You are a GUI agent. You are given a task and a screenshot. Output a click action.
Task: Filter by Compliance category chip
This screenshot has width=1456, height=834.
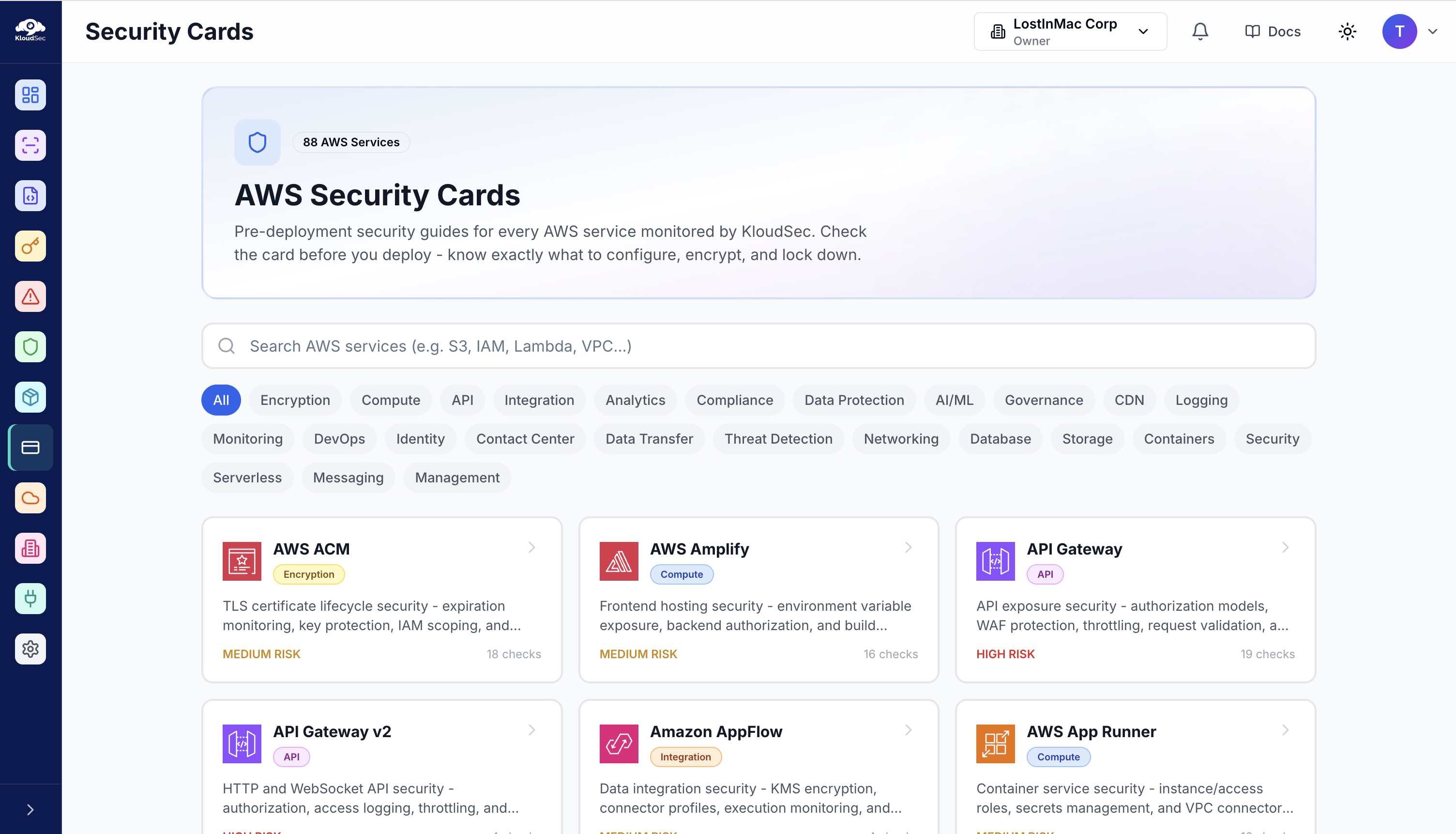735,400
